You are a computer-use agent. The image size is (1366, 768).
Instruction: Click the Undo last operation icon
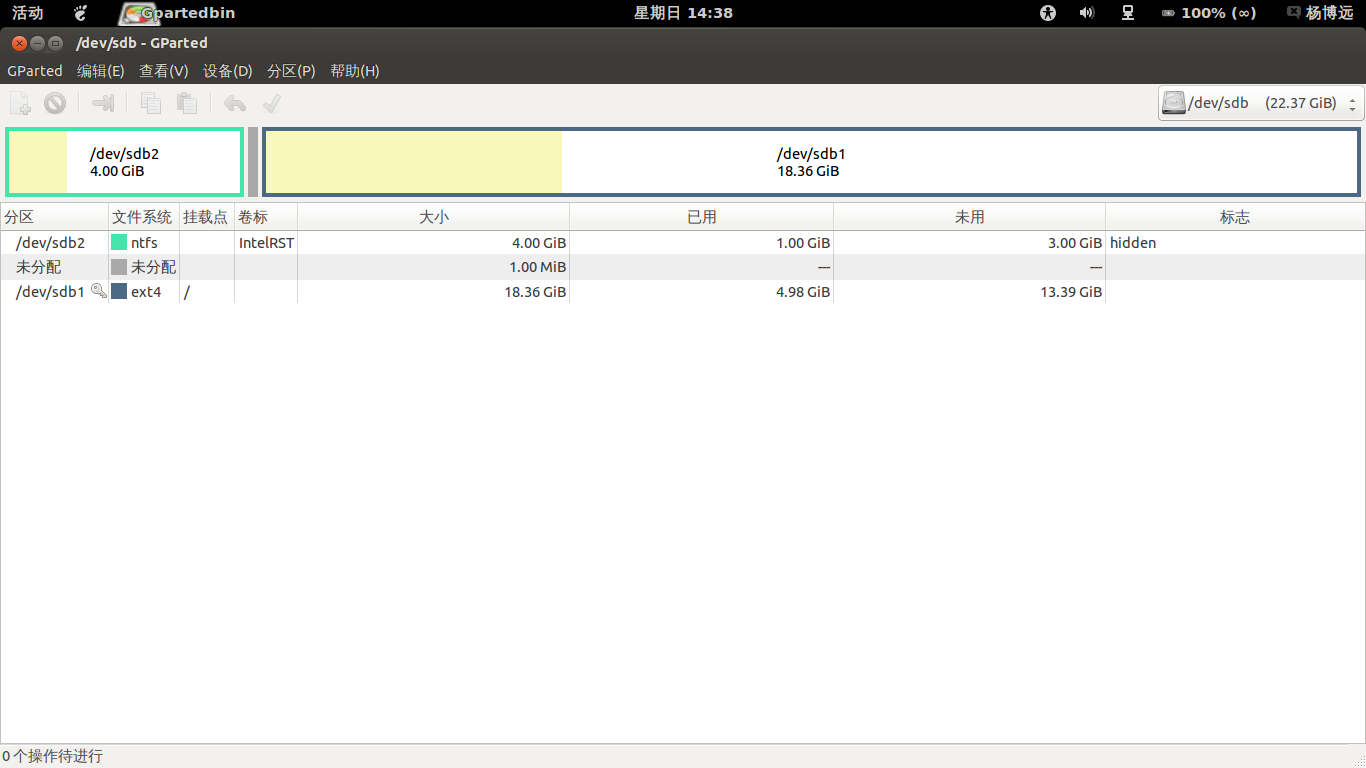coord(235,103)
